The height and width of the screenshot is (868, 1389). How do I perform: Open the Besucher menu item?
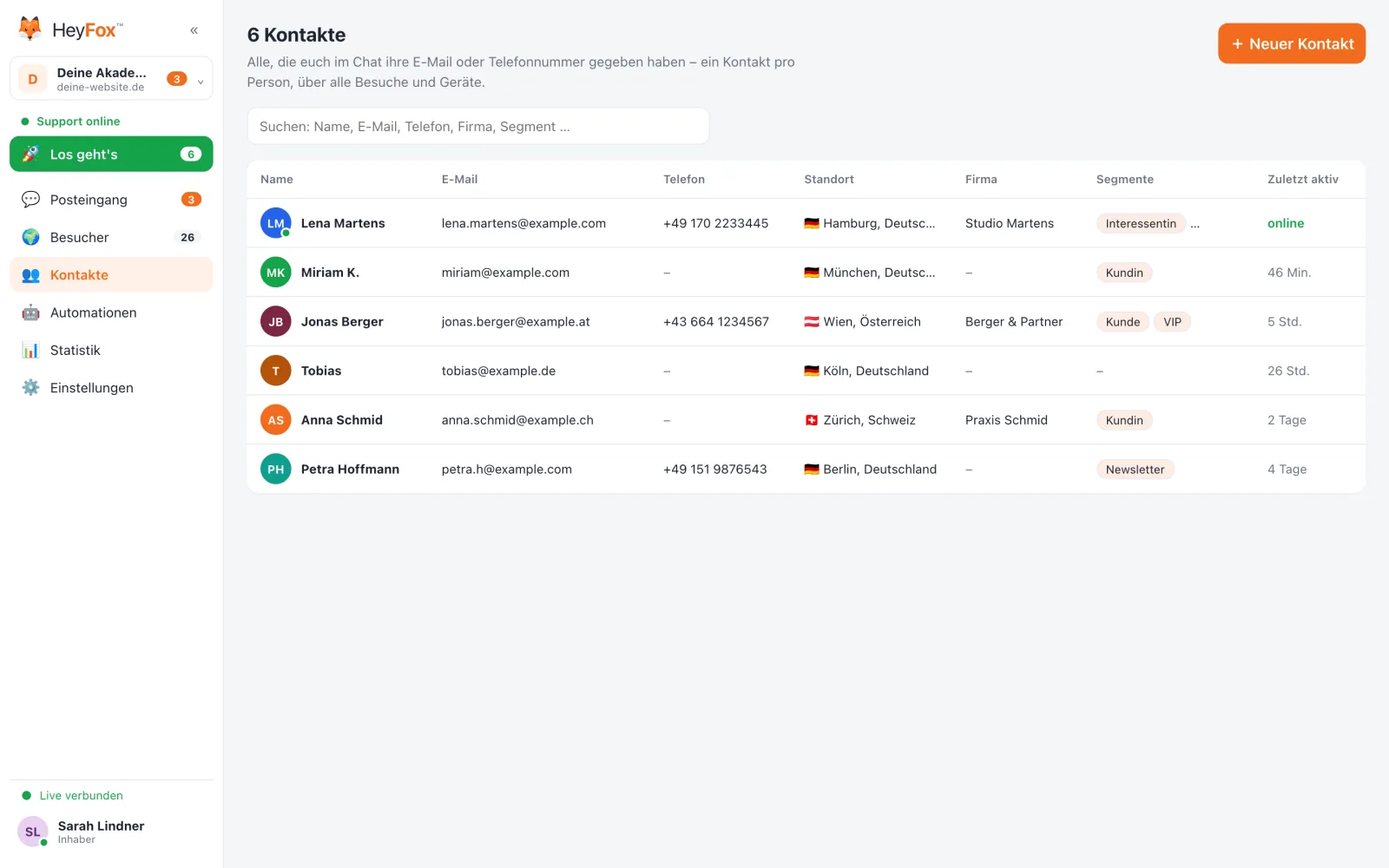111,237
